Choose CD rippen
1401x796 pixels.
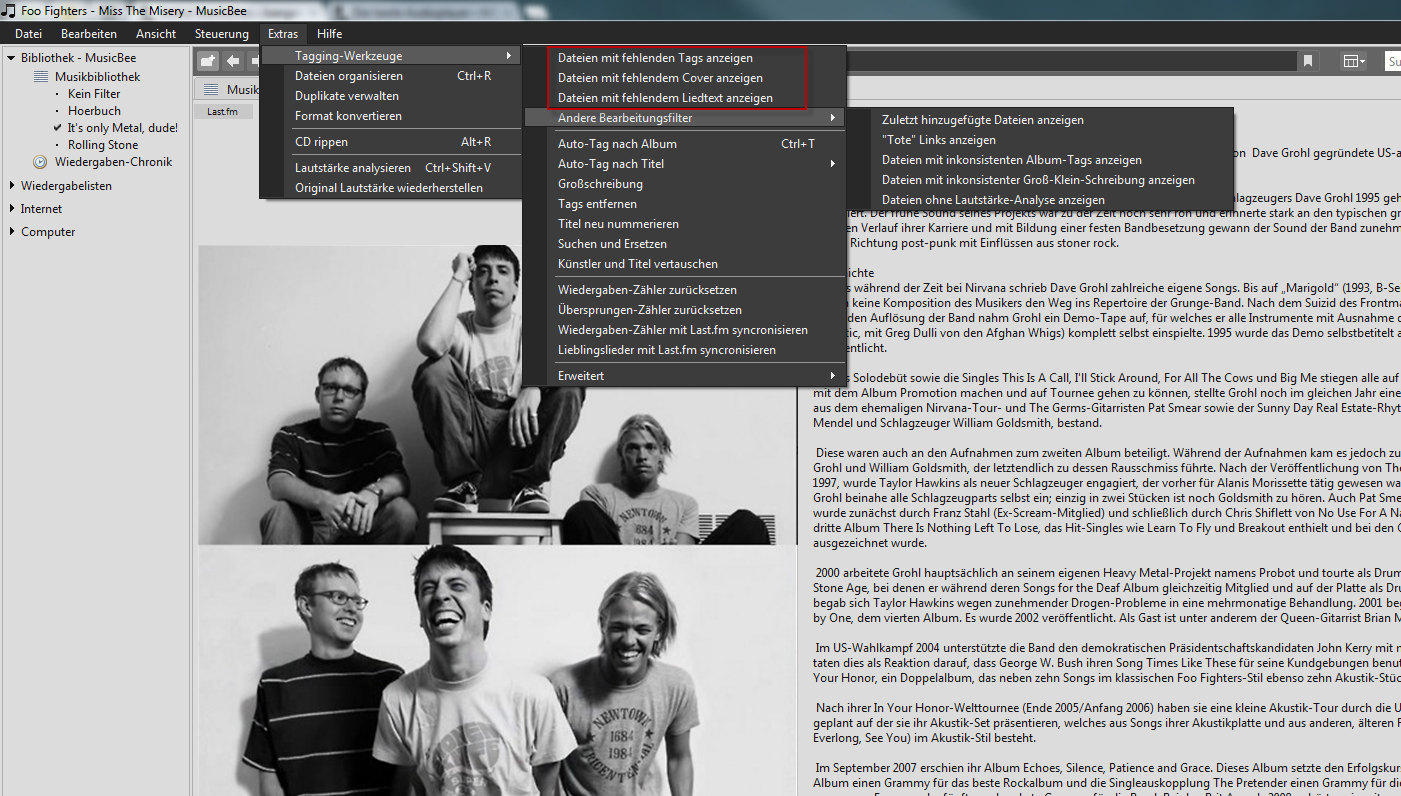pyautogui.click(x=391, y=142)
